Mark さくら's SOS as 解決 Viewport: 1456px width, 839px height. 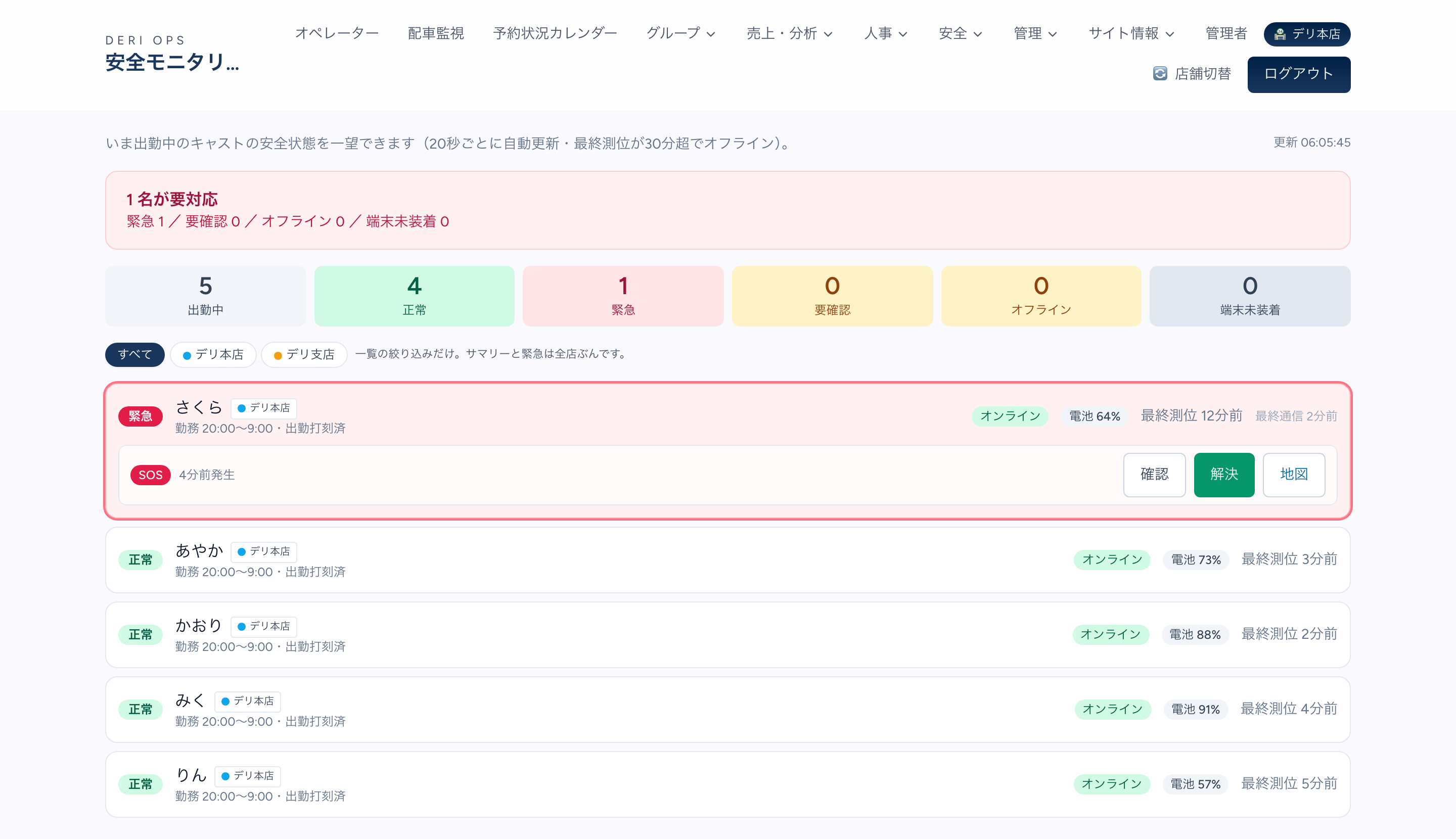click(x=1224, y=475)
